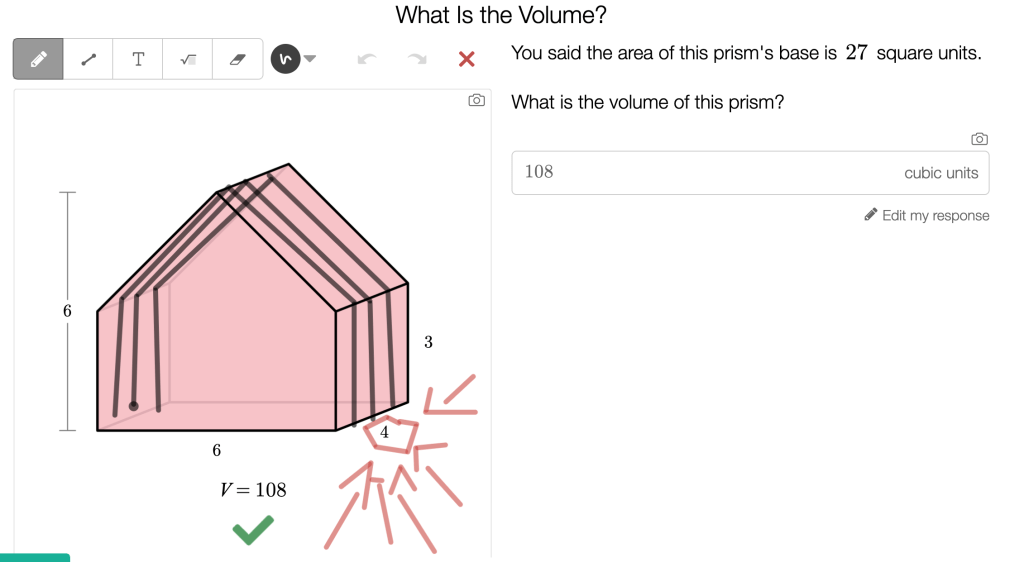Click the camera icon above answer box
The width and height of the screenshot is (1024, 562).
[979, 139]
